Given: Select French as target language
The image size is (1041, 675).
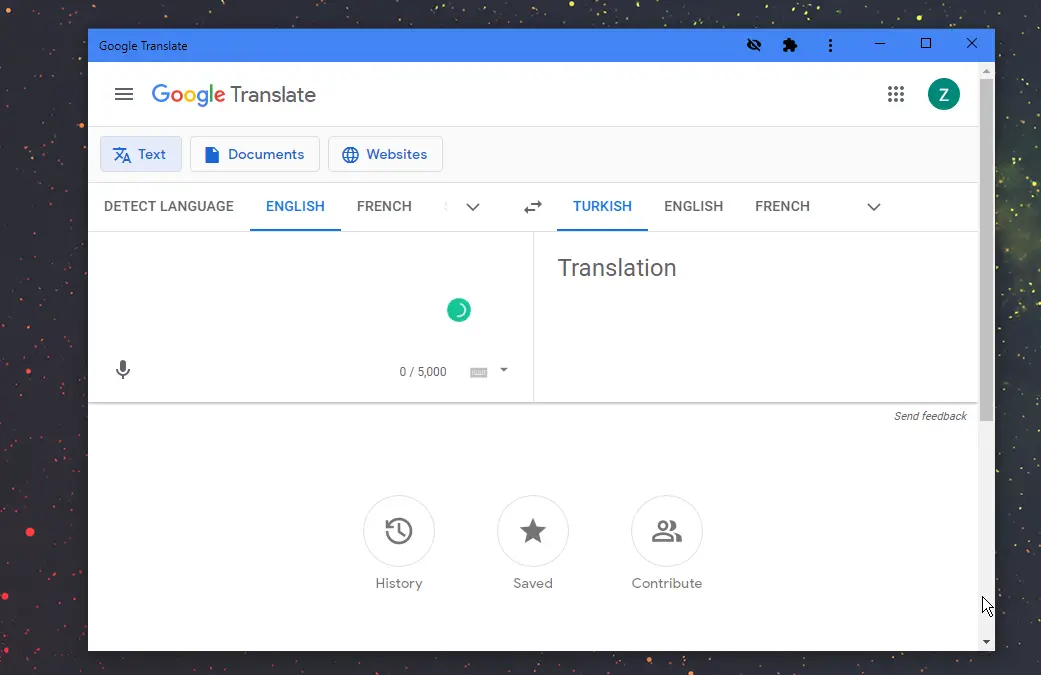Looking at the screenshot, I should pyautogui.click(x=782, y=206).
